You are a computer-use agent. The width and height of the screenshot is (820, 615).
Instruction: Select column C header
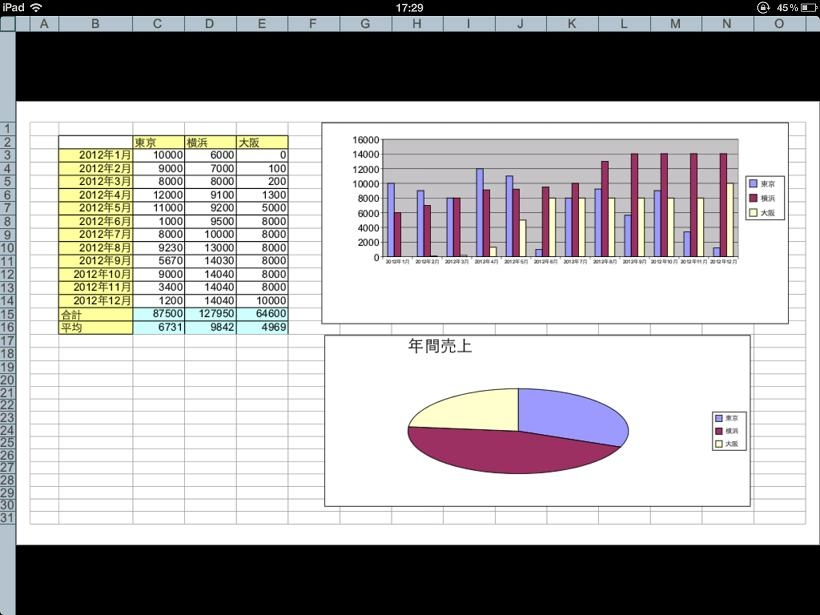click(x=158, y=24)
